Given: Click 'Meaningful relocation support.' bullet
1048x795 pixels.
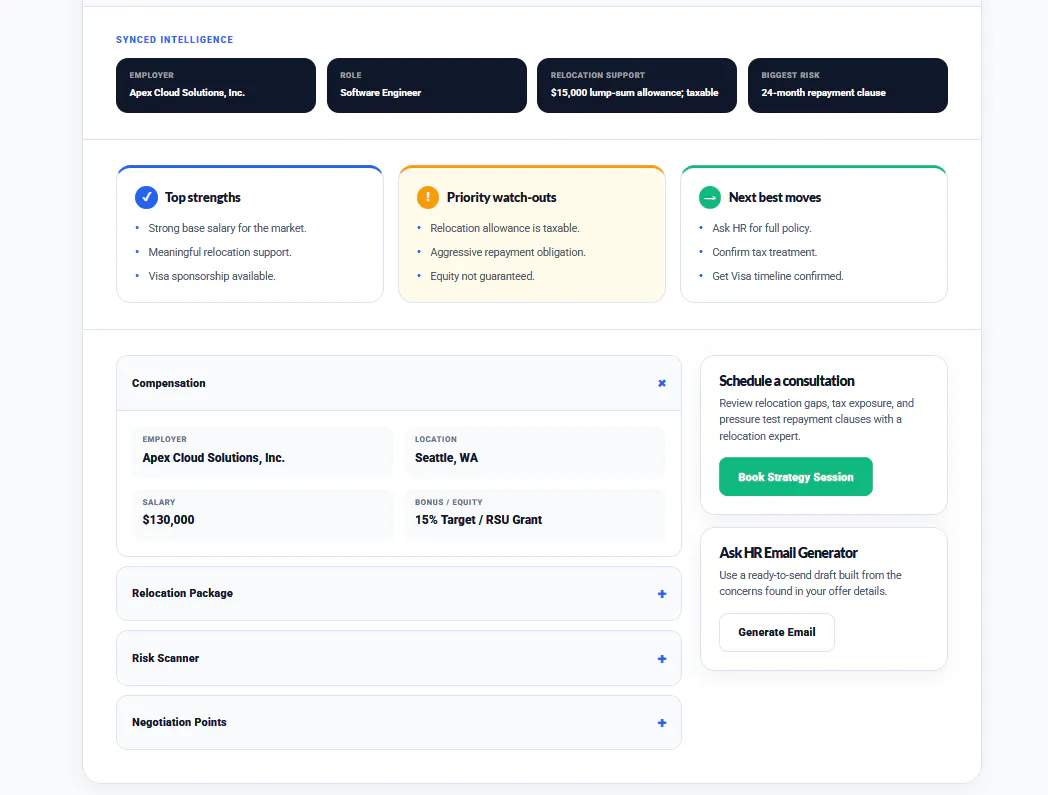Looking at the screenshot, I should point(220,252).
